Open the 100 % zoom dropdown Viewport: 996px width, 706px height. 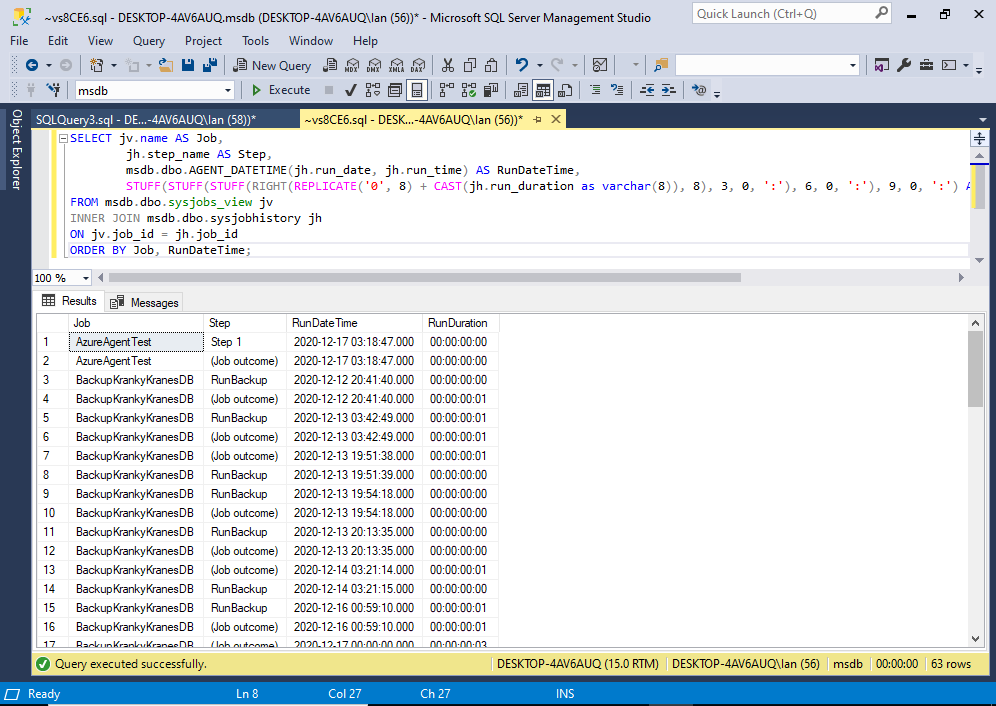tap(86, 278)
